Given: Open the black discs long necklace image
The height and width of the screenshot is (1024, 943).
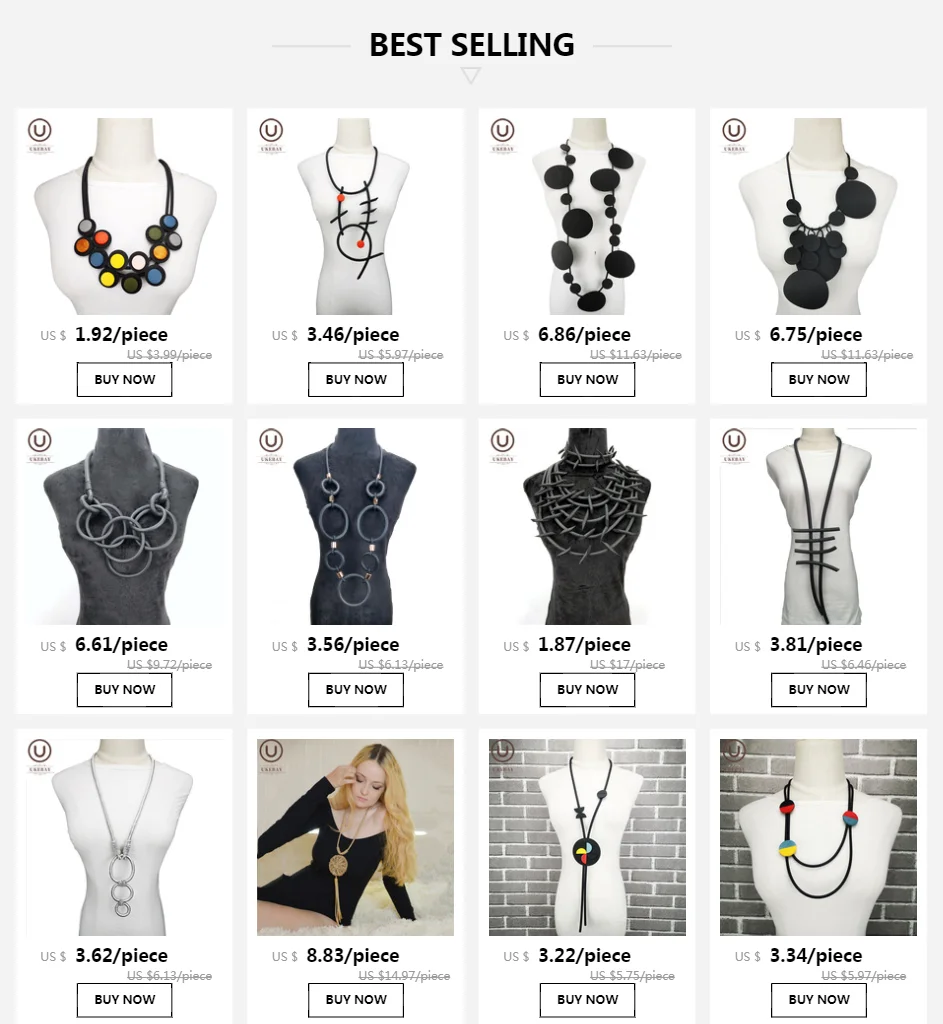Looking at the screenshot, I should pyautogui.click(x=587, y=216).
